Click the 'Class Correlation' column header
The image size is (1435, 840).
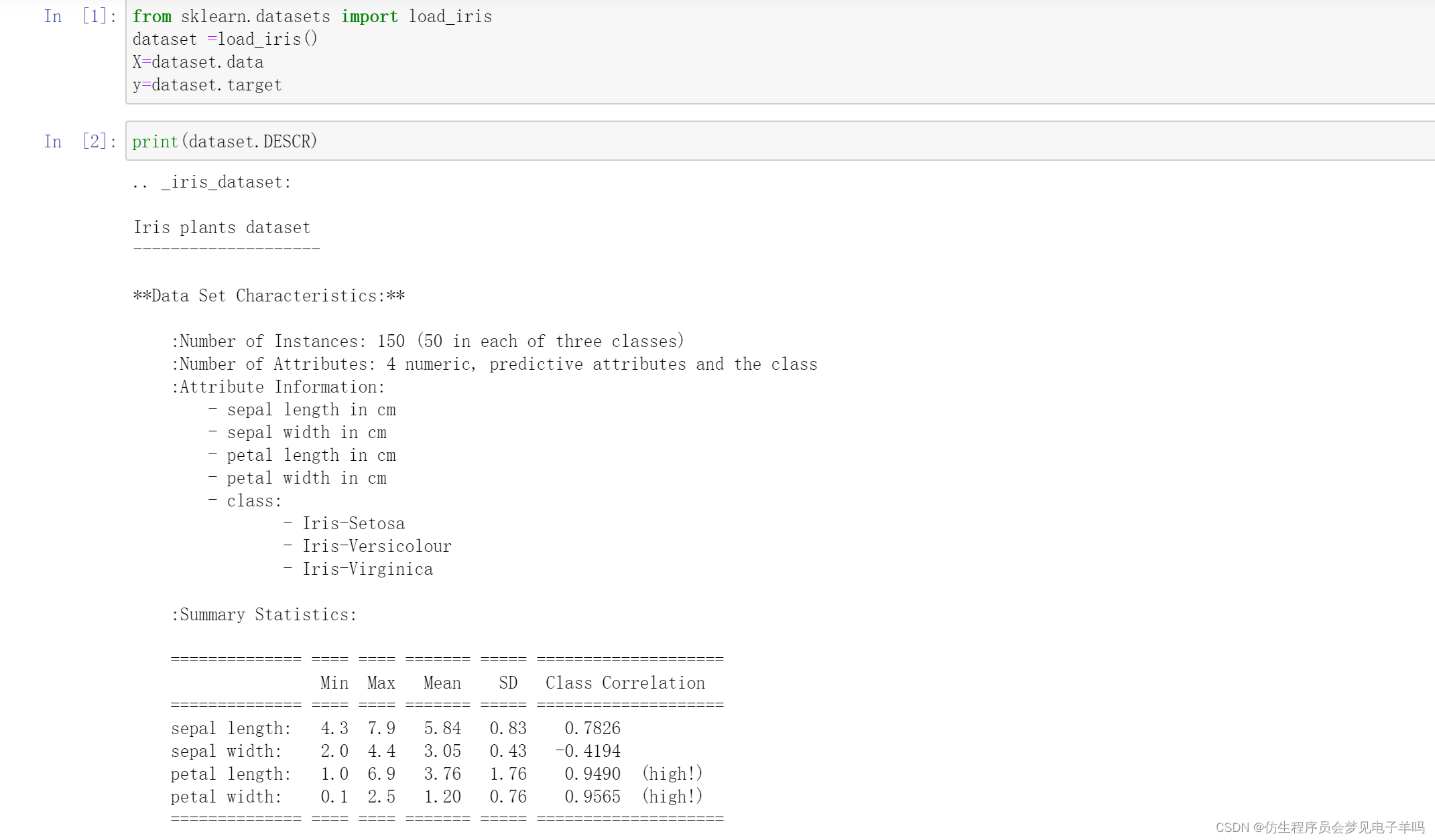(625, 683)
